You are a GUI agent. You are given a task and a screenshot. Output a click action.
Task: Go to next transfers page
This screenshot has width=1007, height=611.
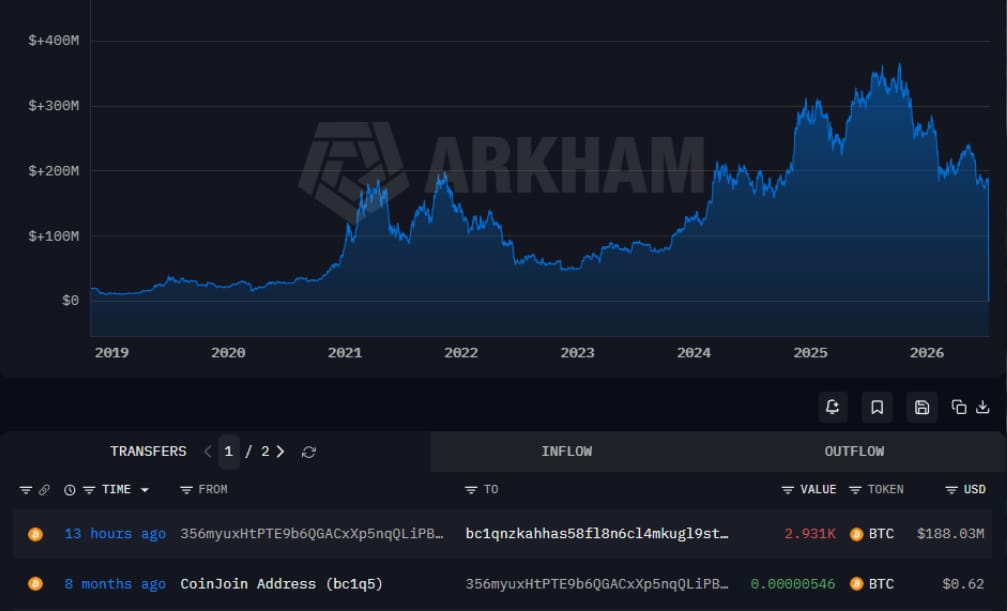pyautogui.click(x=281, y=452)
